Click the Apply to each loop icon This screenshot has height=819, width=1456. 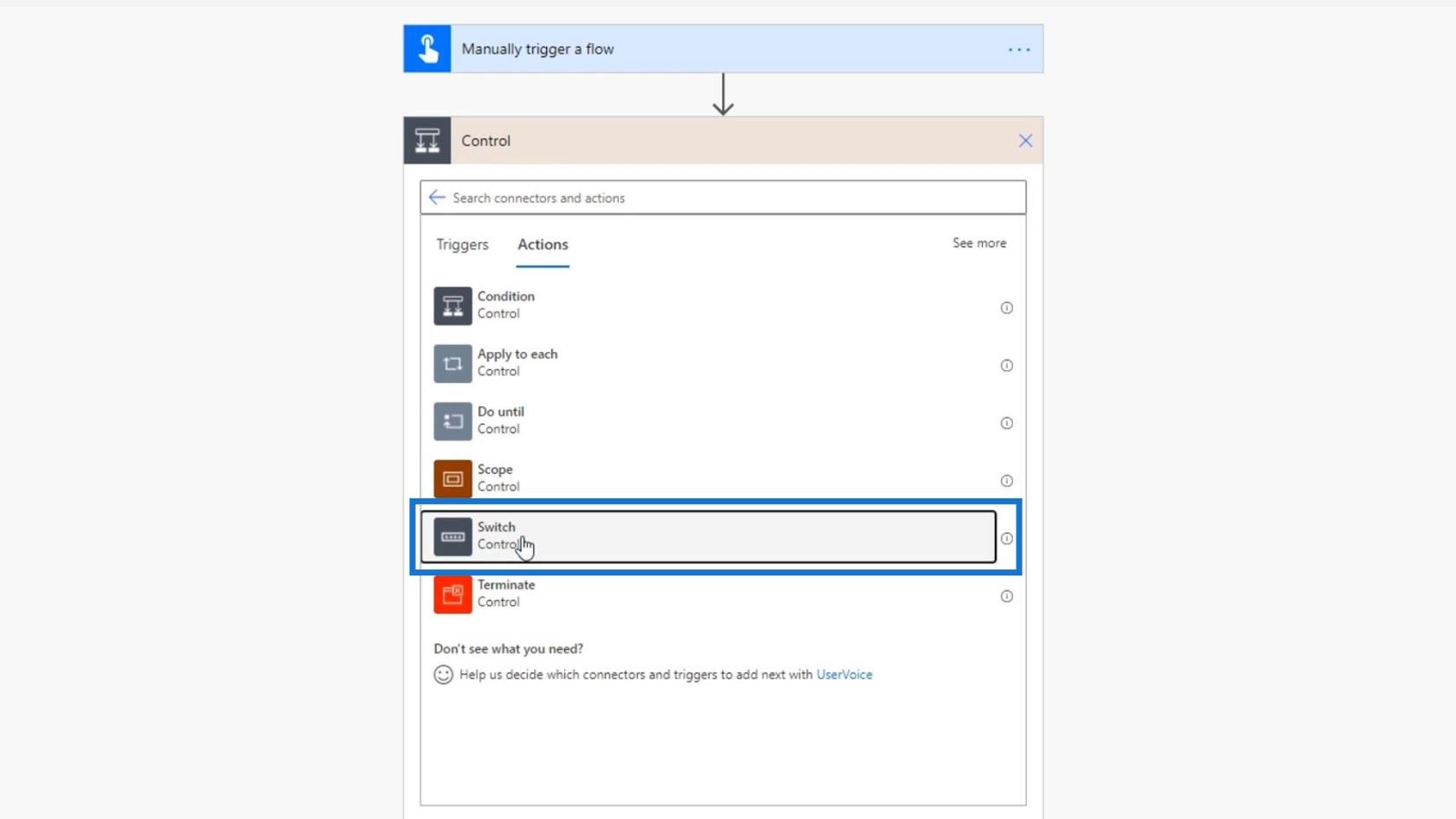pos(452,364)
